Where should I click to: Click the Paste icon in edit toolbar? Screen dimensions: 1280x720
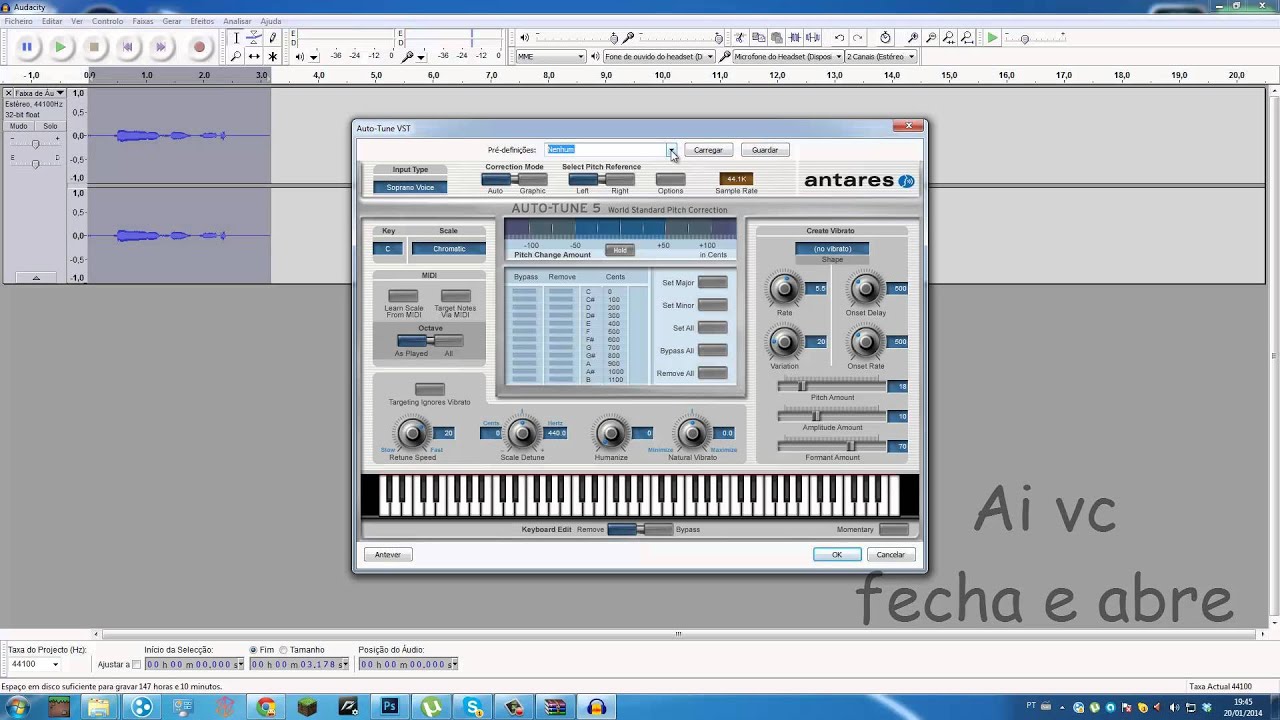[775, 38]
